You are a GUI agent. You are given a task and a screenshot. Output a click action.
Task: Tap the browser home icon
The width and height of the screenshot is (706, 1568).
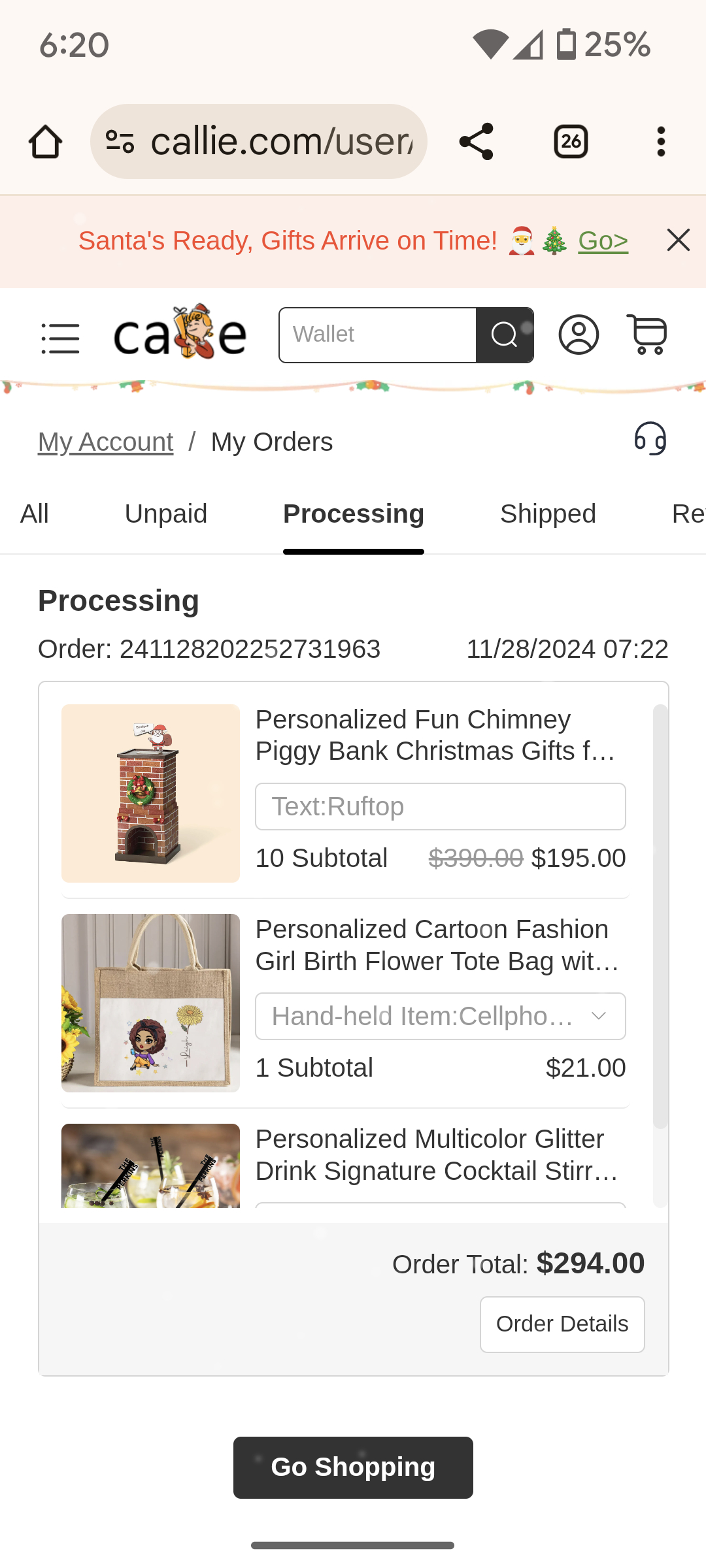pyautogui.click(x=45, y=142)
